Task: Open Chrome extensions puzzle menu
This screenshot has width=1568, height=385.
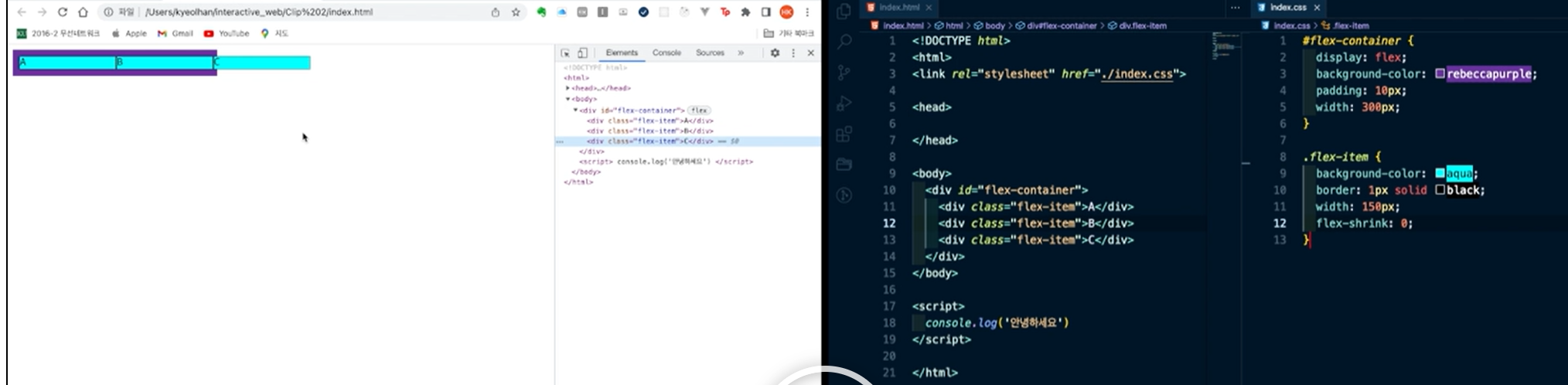Action: point(745,12)
